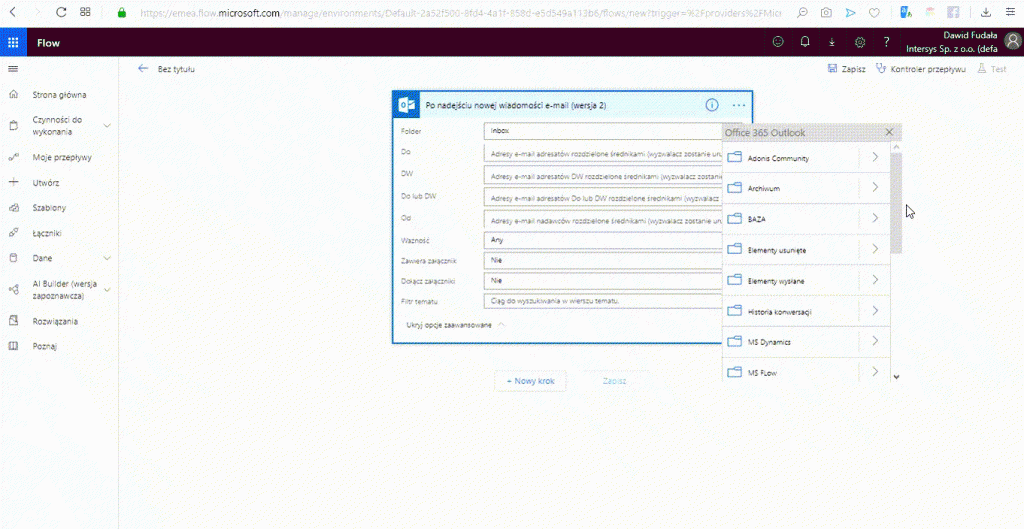
Task: Expand the Dane menu chevron
Action: coord(107,258)
